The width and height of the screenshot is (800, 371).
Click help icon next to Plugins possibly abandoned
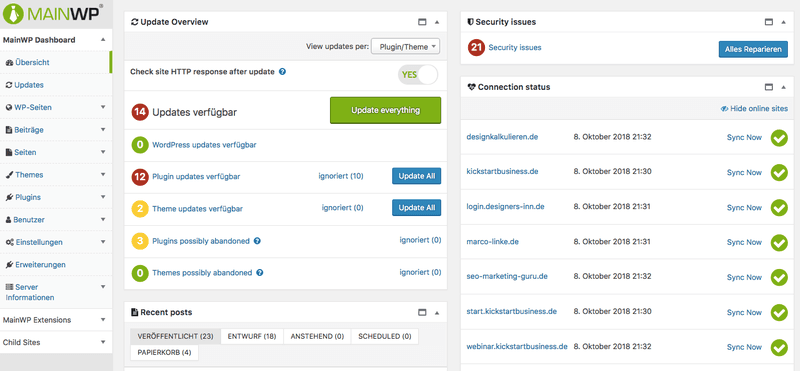(x=257, y=241)
